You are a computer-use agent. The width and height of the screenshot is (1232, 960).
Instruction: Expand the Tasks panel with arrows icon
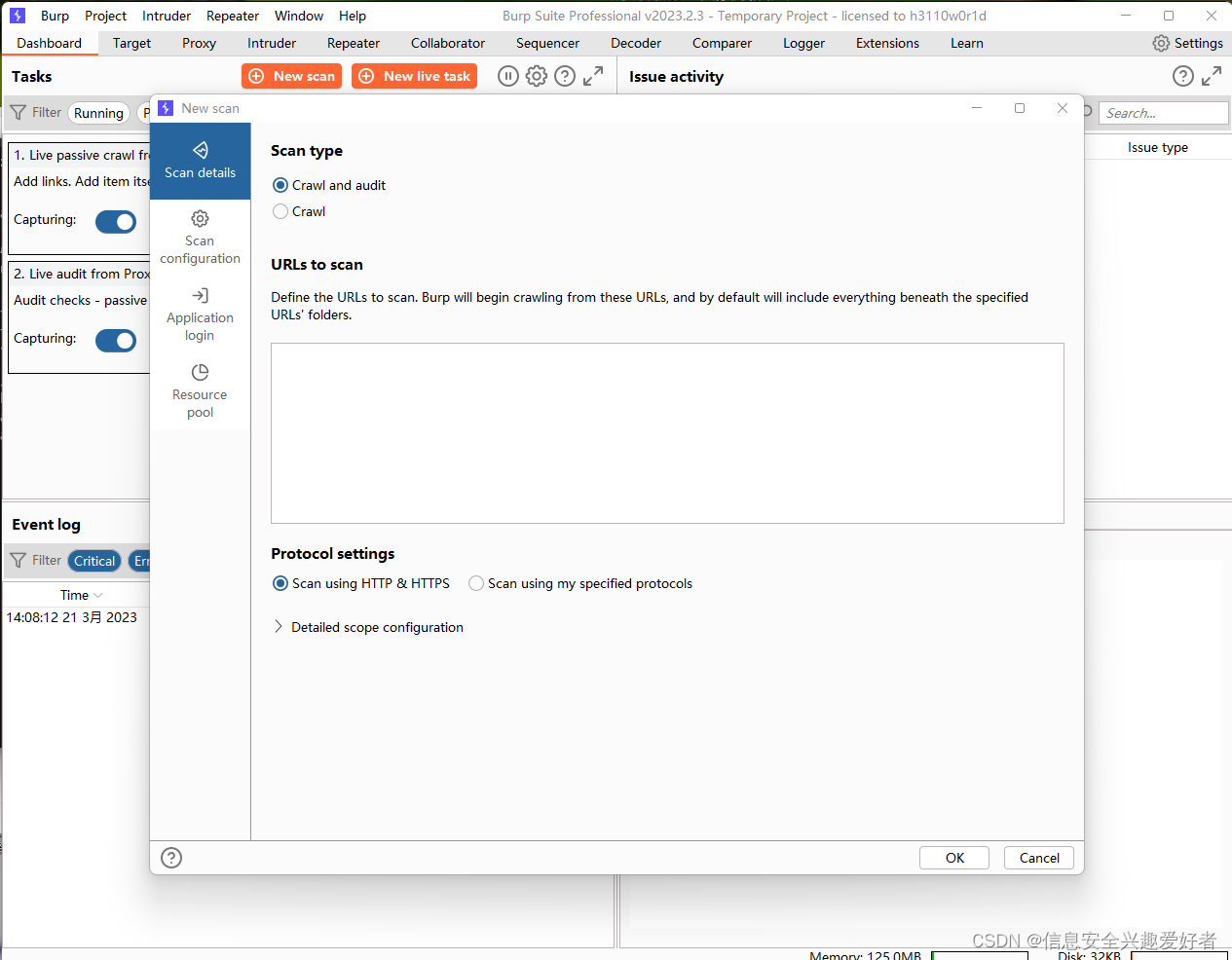[x=593, y=76]
